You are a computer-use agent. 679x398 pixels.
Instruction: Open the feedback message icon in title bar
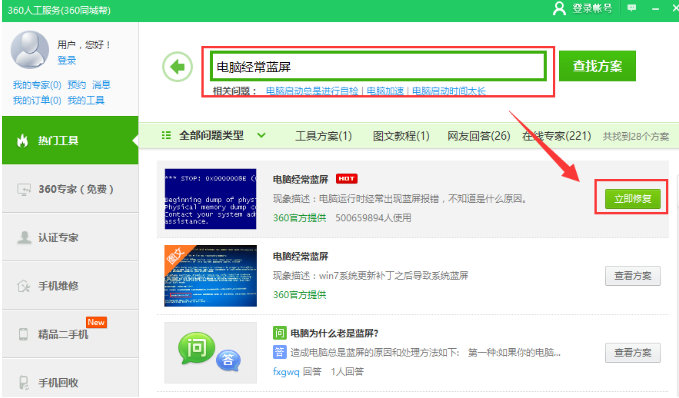point(632,8)
